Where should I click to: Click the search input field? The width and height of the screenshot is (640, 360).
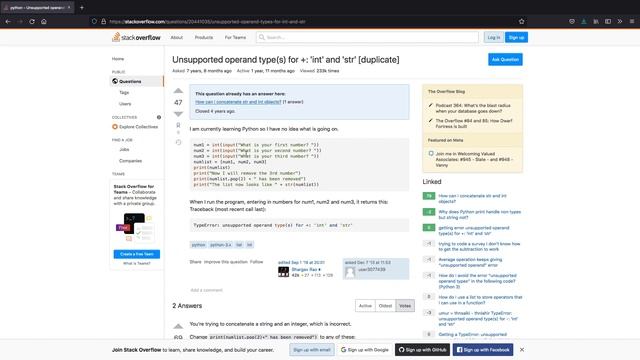[x=367, y=37]
